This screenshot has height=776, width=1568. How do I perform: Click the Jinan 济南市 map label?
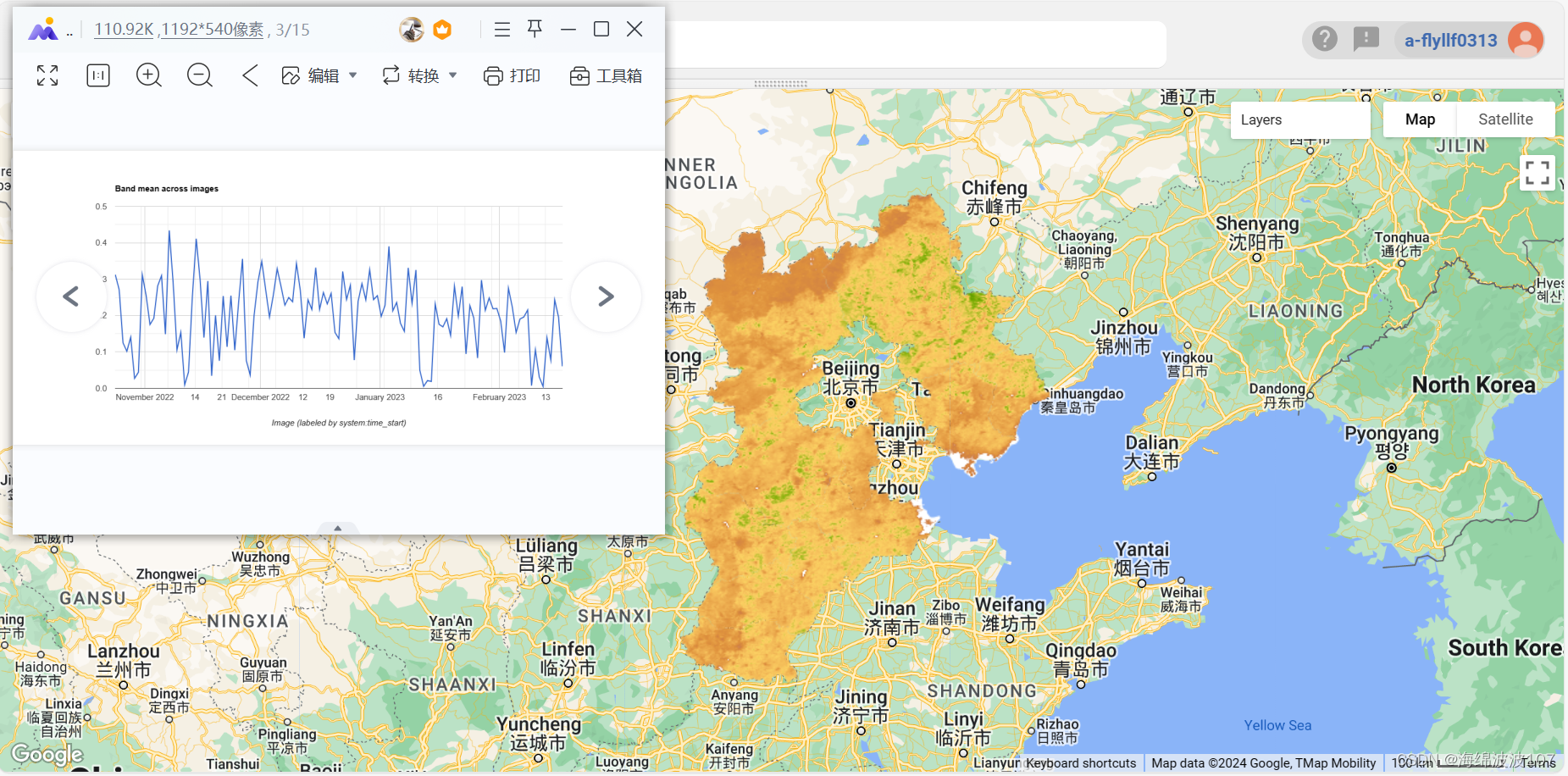pos(892,618)
